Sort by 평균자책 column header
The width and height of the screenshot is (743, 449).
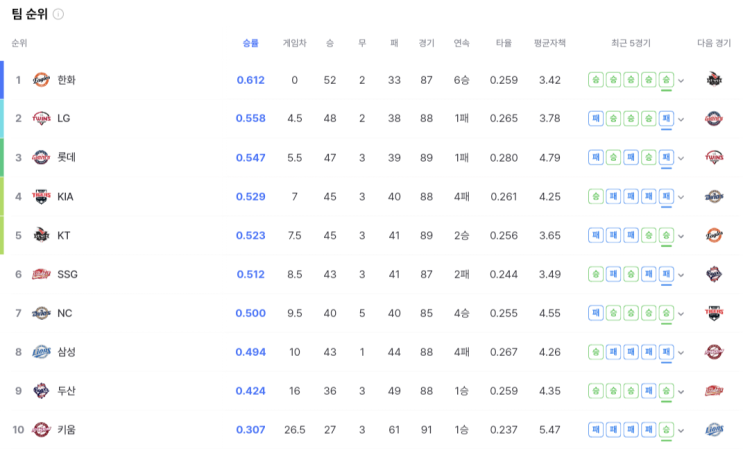click(x=549, y=43)
